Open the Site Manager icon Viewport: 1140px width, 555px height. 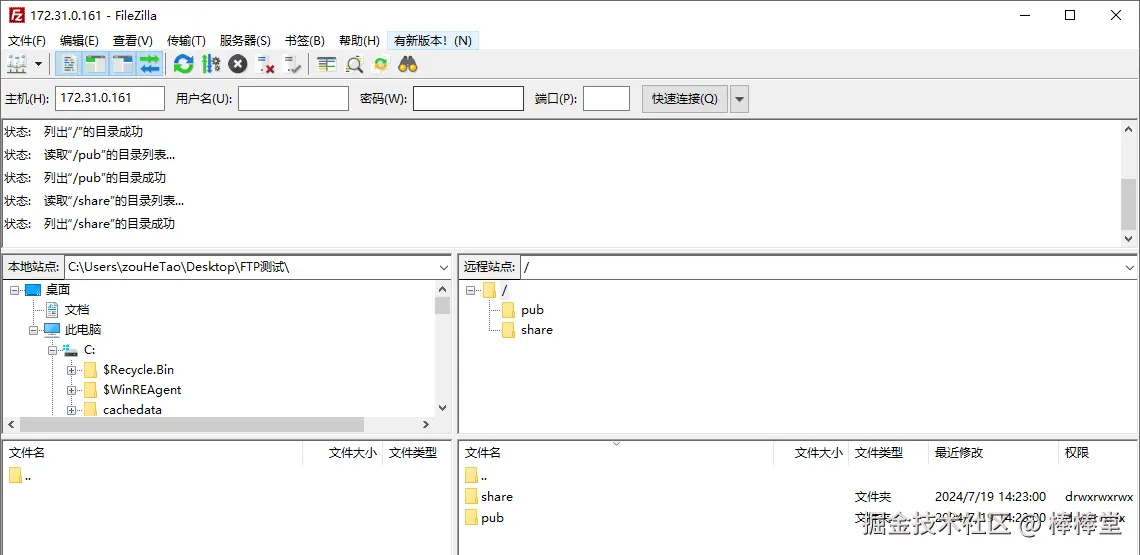coord(16,65)
